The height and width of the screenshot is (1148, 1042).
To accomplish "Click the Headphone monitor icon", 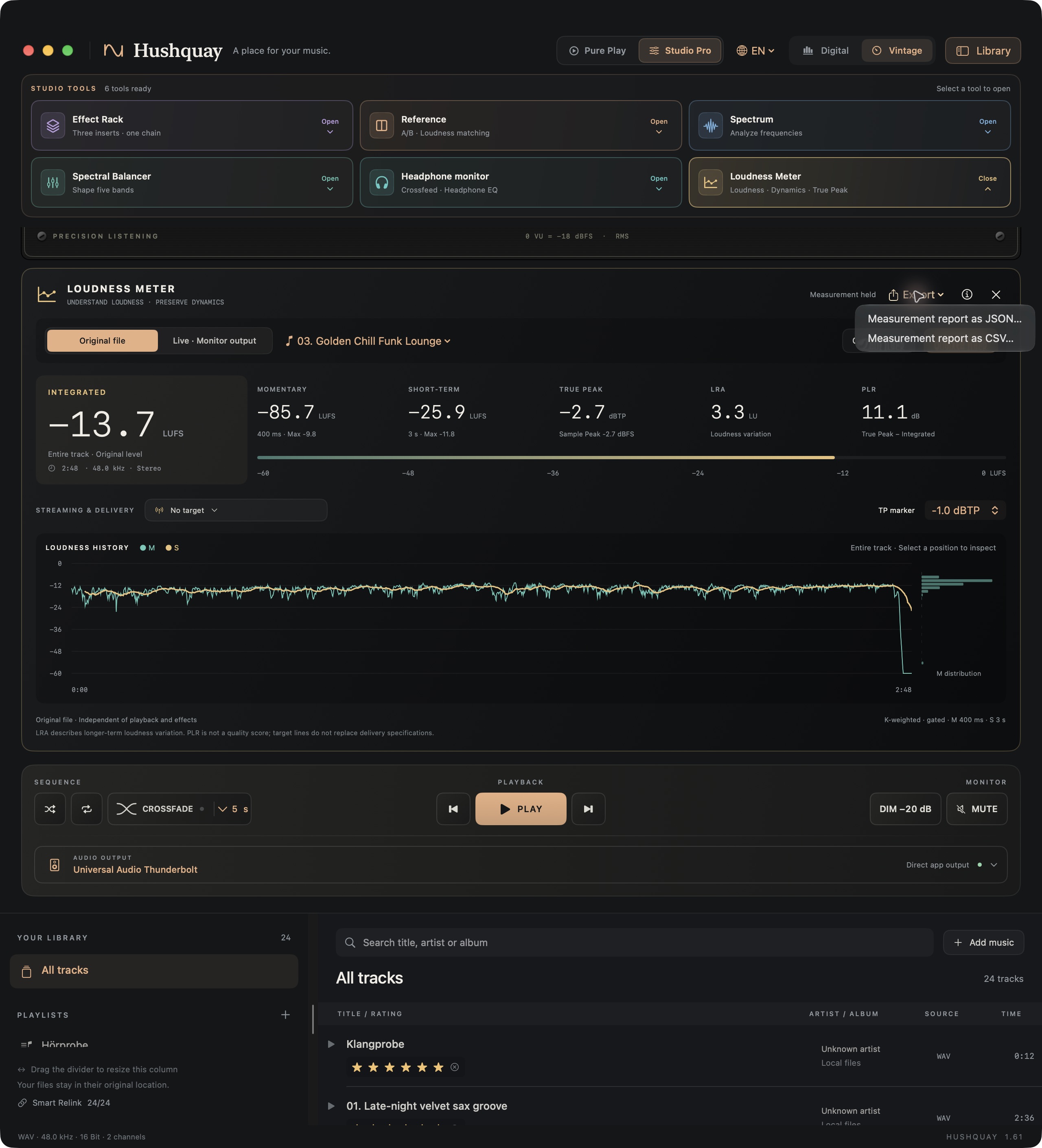I will [x=381, y=183].
